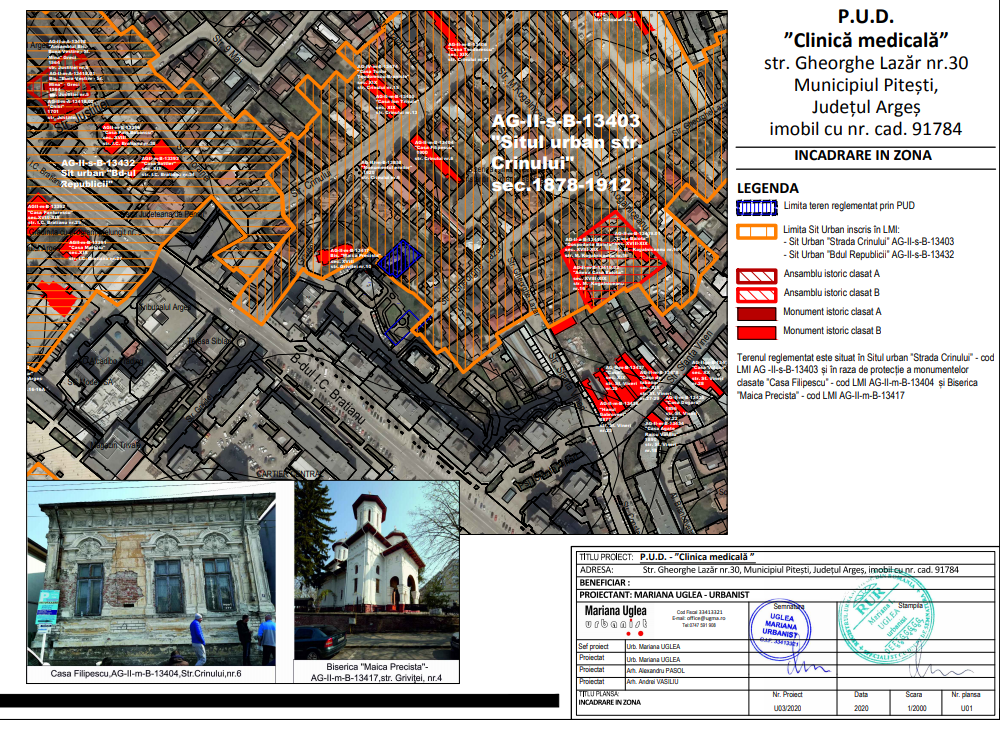Pick the Monument istoric clasat A swatch
Screen dimensions: 1008x730
pos(756,313)
